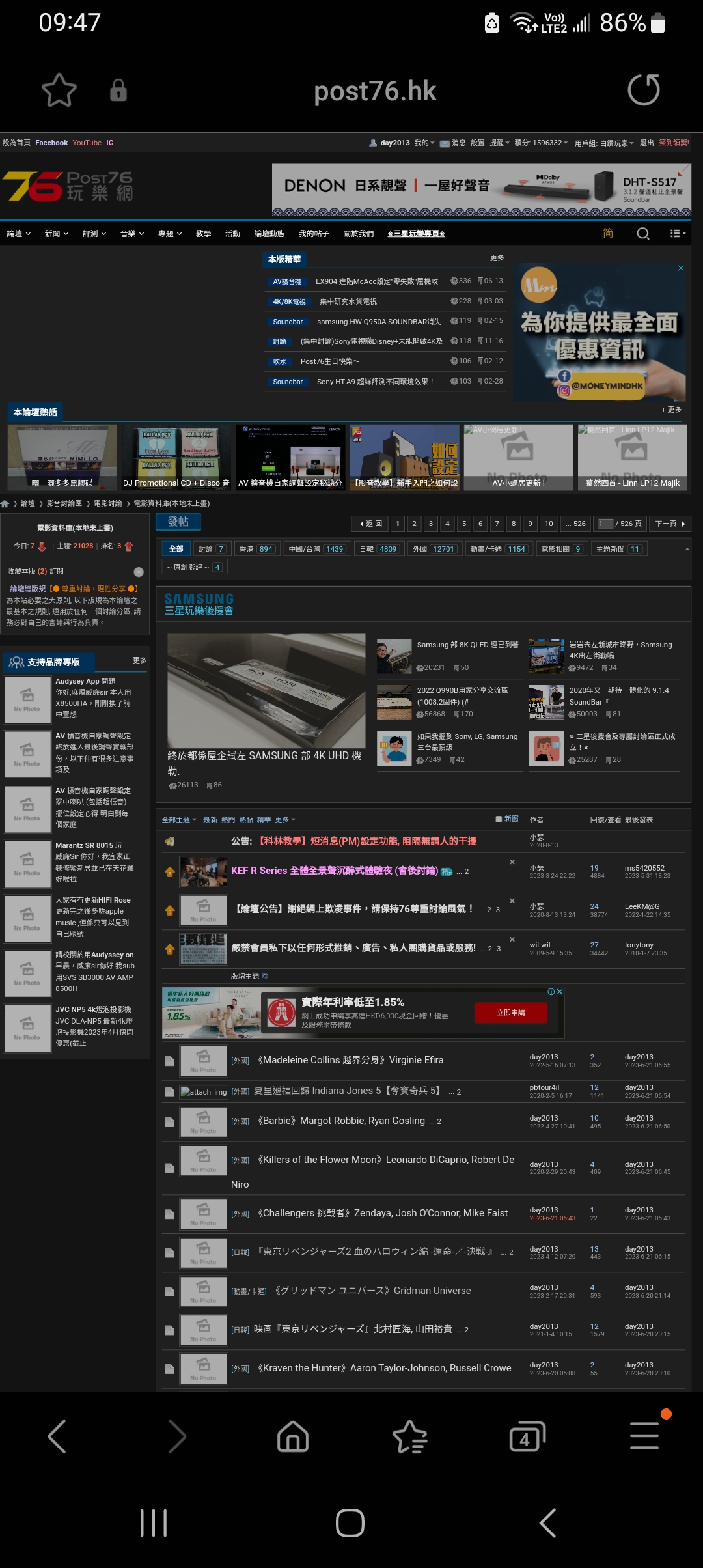The height and width of the screenshot is (1568, 703).
Task: Click the 發帖 new post button
Action: click(178, 522)
